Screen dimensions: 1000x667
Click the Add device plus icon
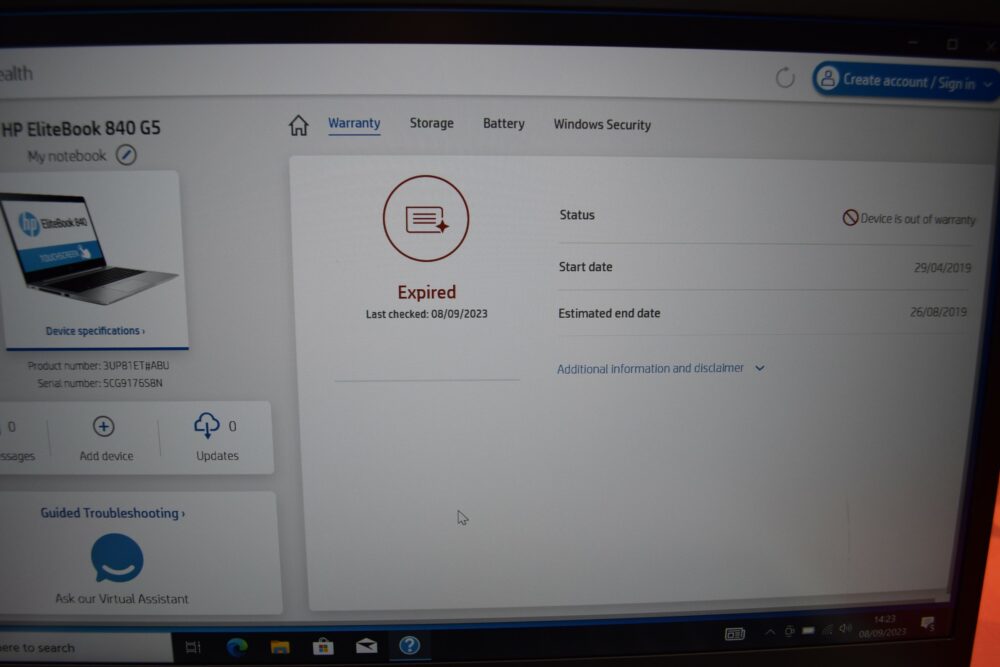point(103,426)
